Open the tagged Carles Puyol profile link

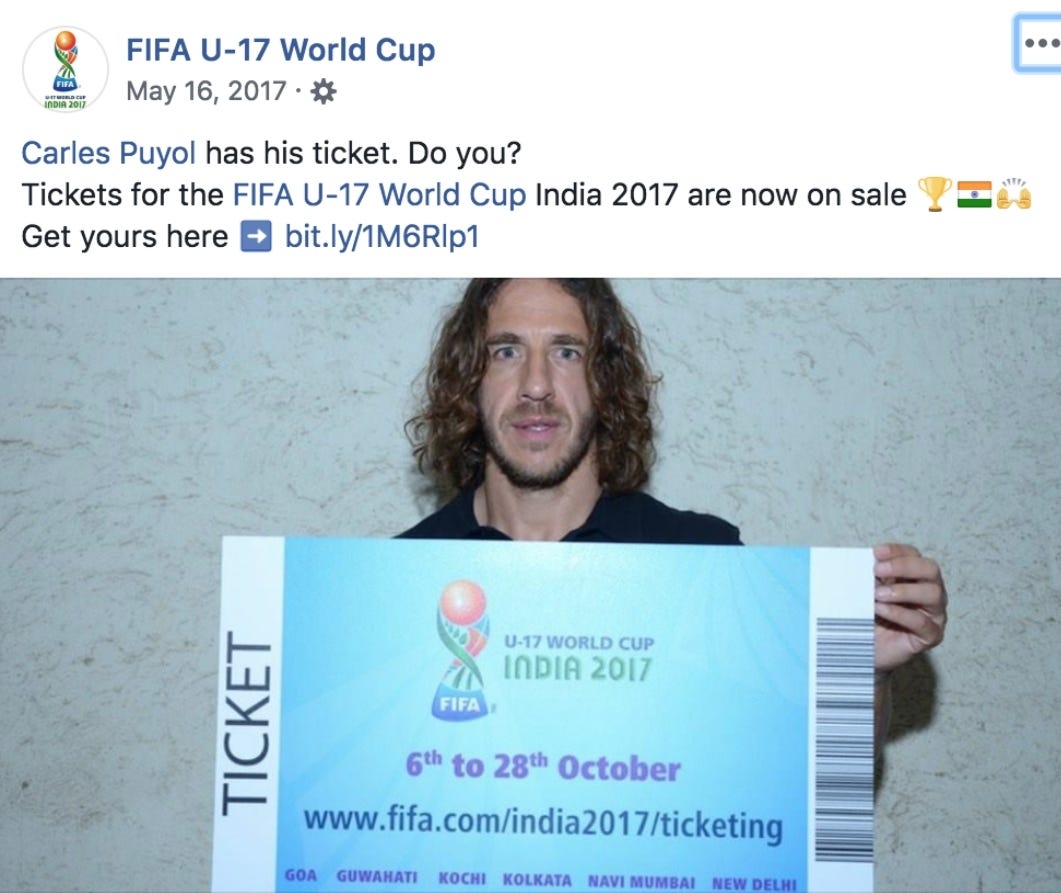click(109, 154)
